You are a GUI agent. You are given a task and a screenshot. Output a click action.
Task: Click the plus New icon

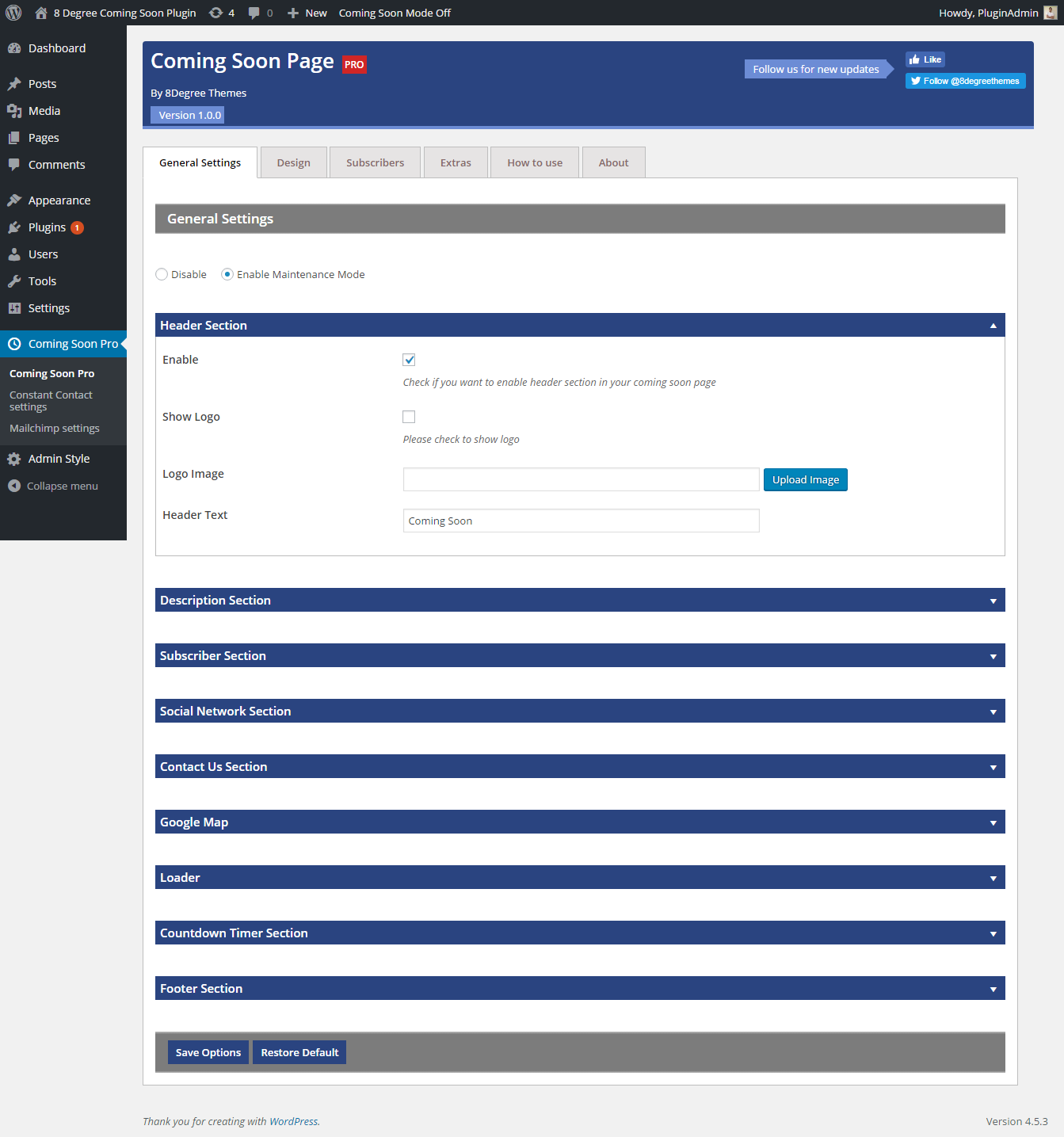(293, 13)
